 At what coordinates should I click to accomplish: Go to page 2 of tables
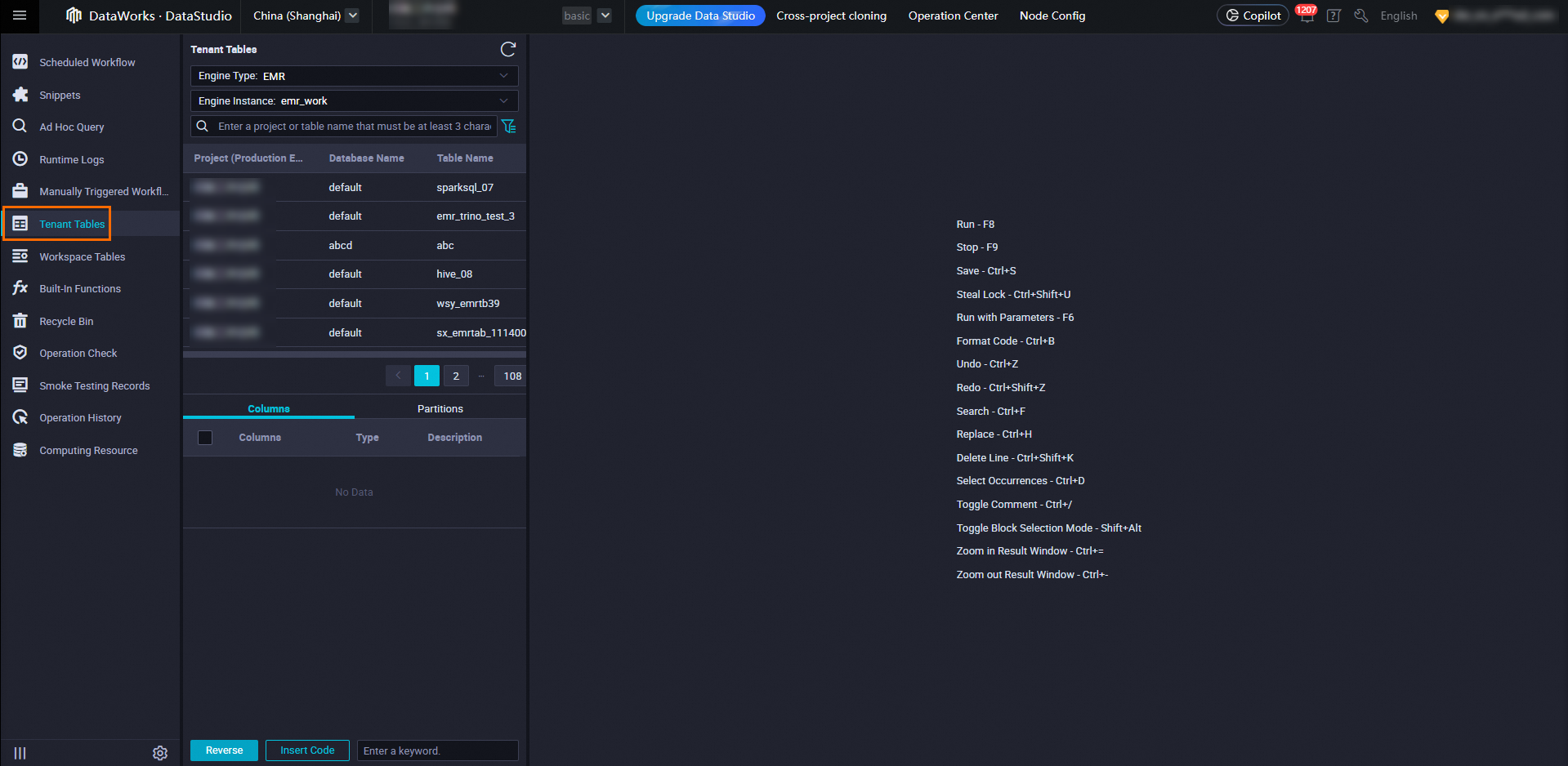coord(456,376)
